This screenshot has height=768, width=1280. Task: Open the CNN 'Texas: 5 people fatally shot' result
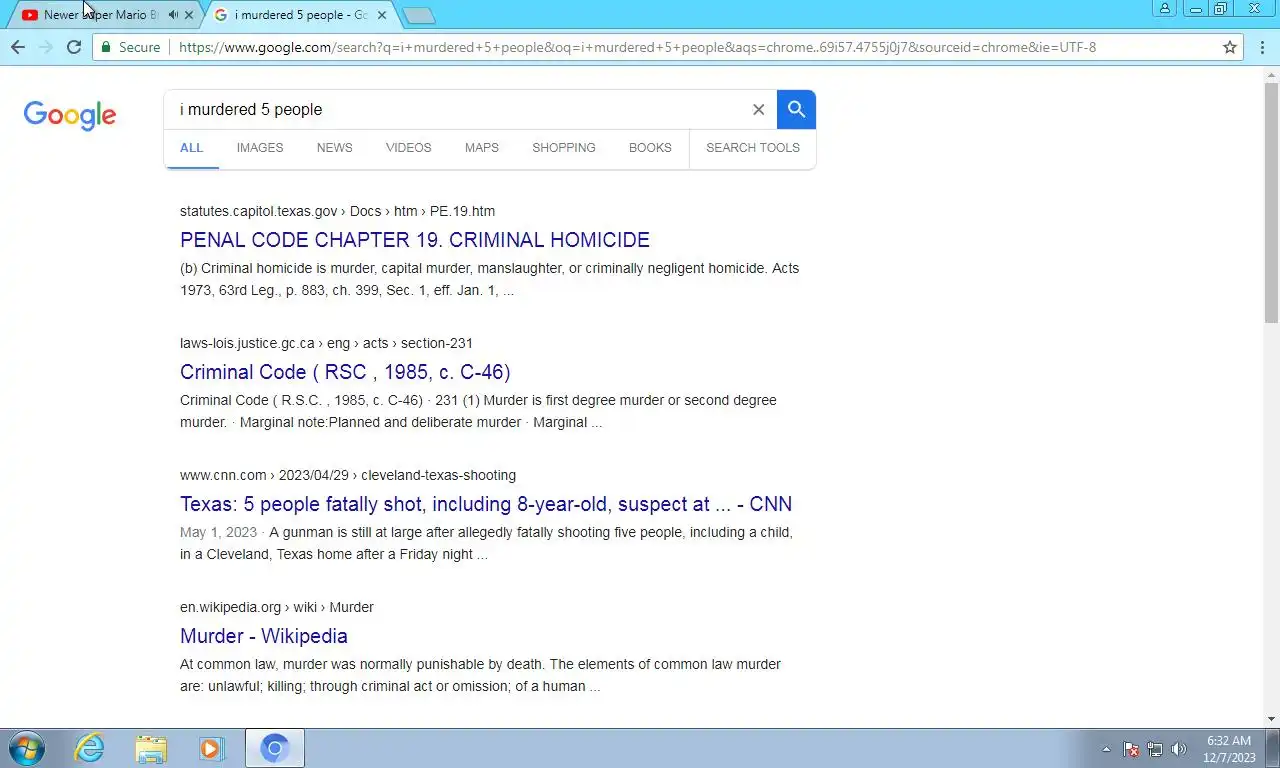486,504
